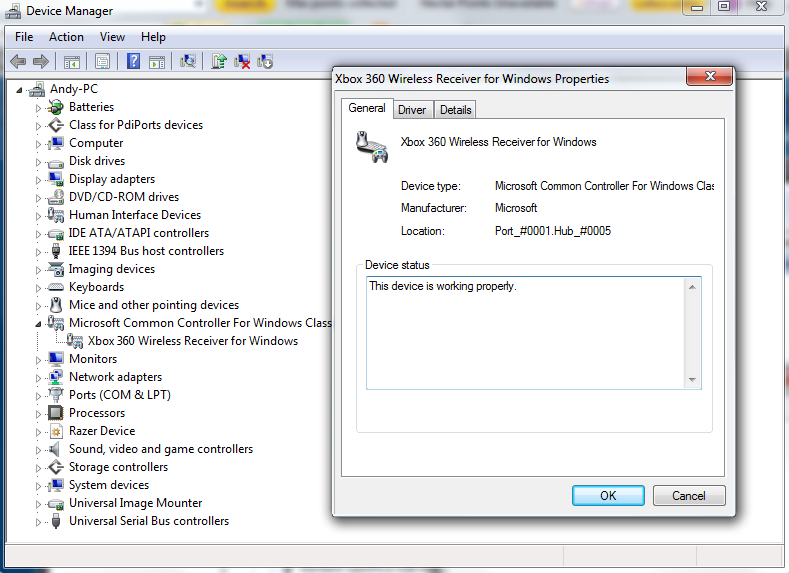
Task: Select the Class for PdiPorts devices item
Action: 136,125
